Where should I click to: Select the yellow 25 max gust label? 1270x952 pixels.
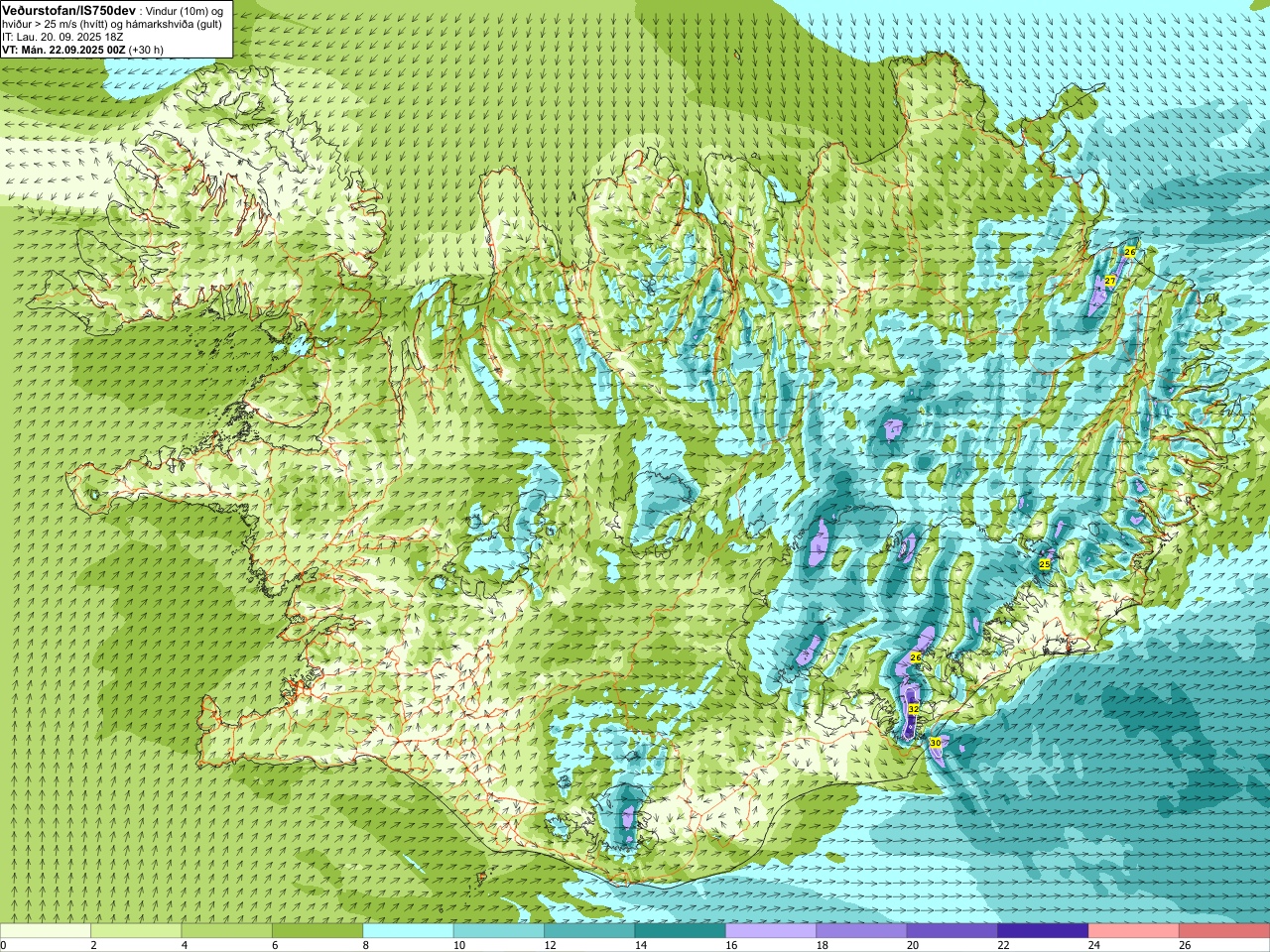[x=1044, y=563]
